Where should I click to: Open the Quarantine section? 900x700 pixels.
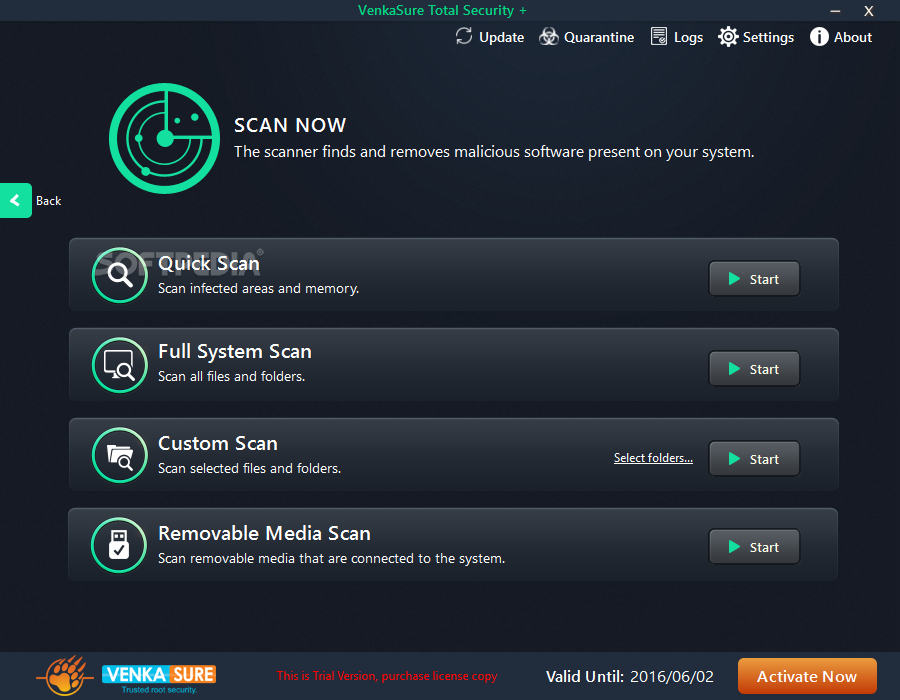coord(599,37)
